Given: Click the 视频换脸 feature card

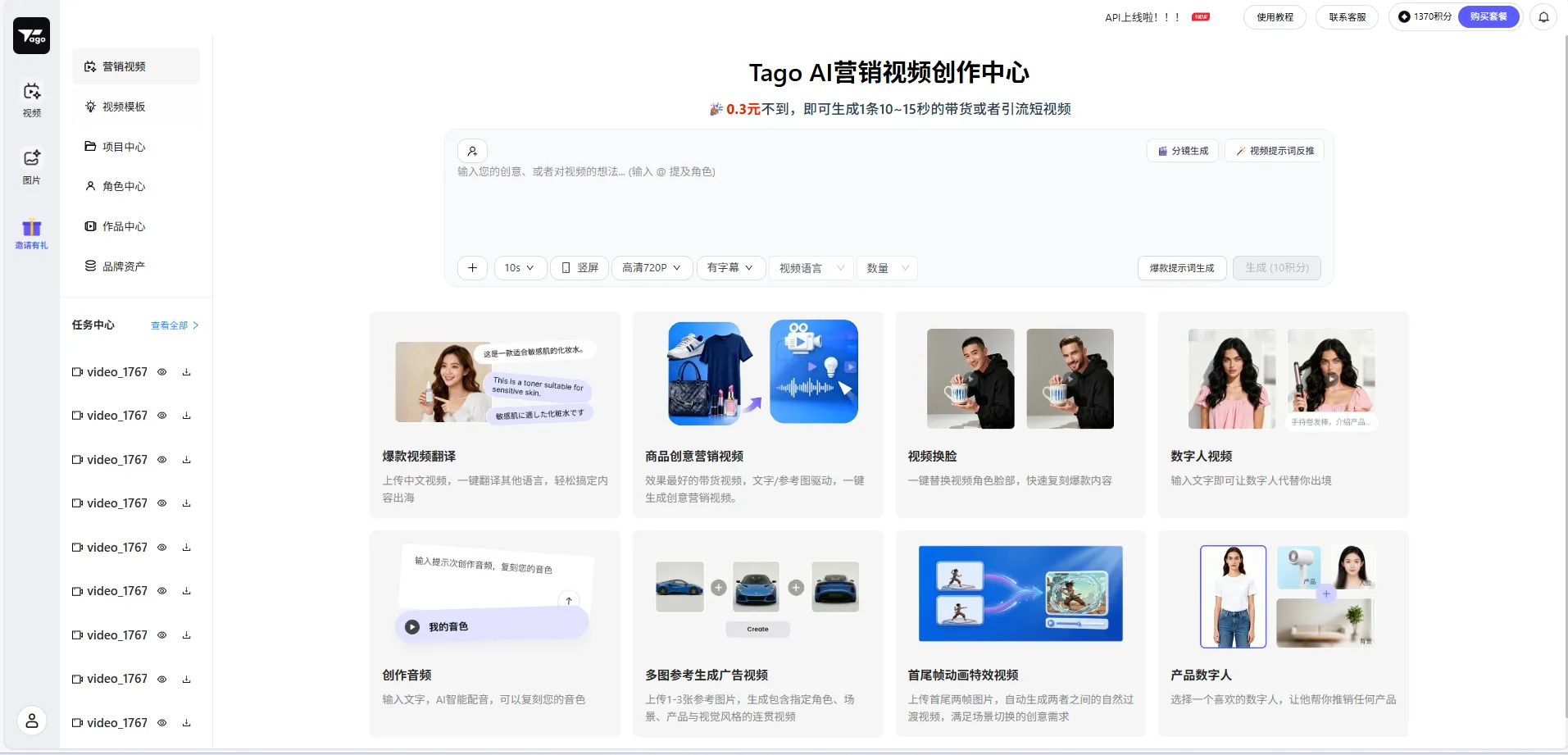Looking at the screenshot, I should [x=1019, y=416].
